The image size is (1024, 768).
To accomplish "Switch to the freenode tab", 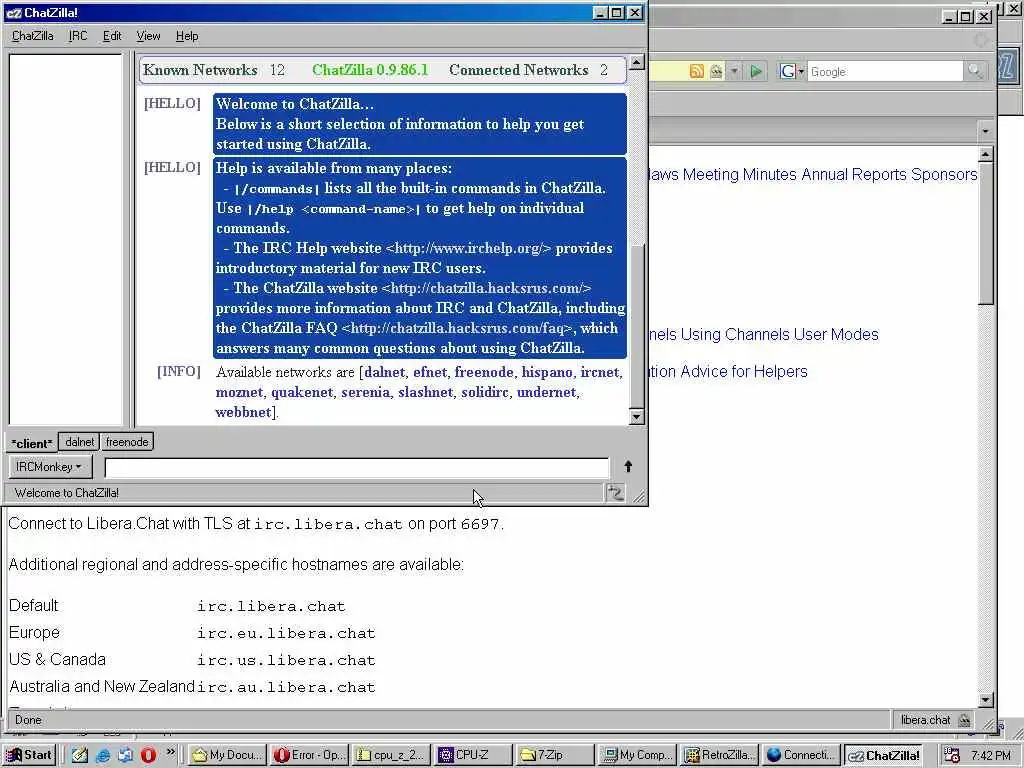I will tap(127, 442).
